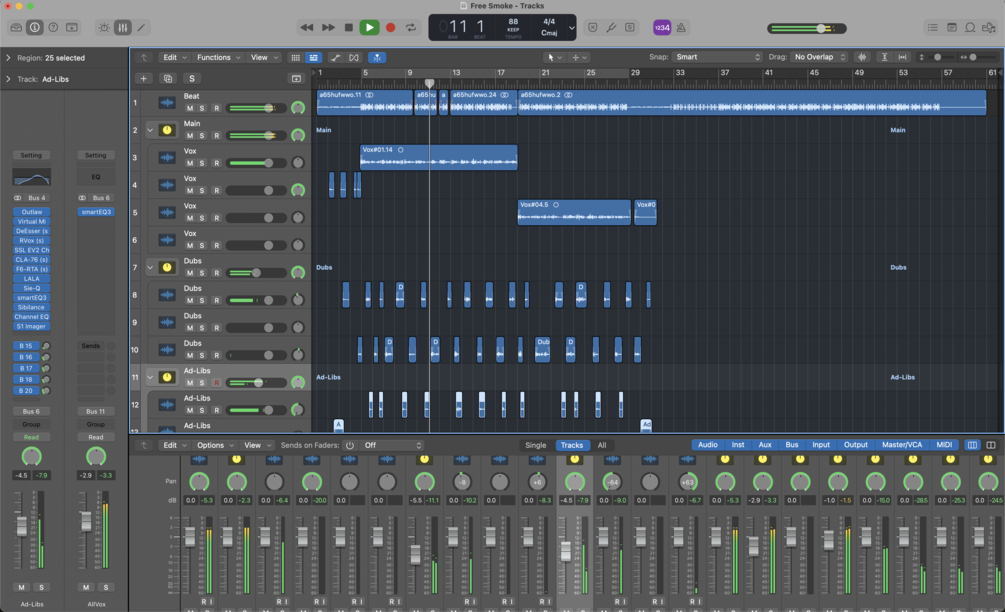Viewport: 1005px width, 612px height.
Task: Click the Fast Forward transport button
Action: click(328, 28)
